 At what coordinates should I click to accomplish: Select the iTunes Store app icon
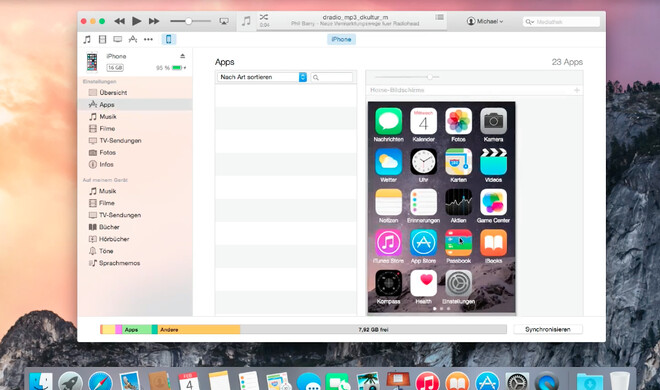click(x=389, y=243)
